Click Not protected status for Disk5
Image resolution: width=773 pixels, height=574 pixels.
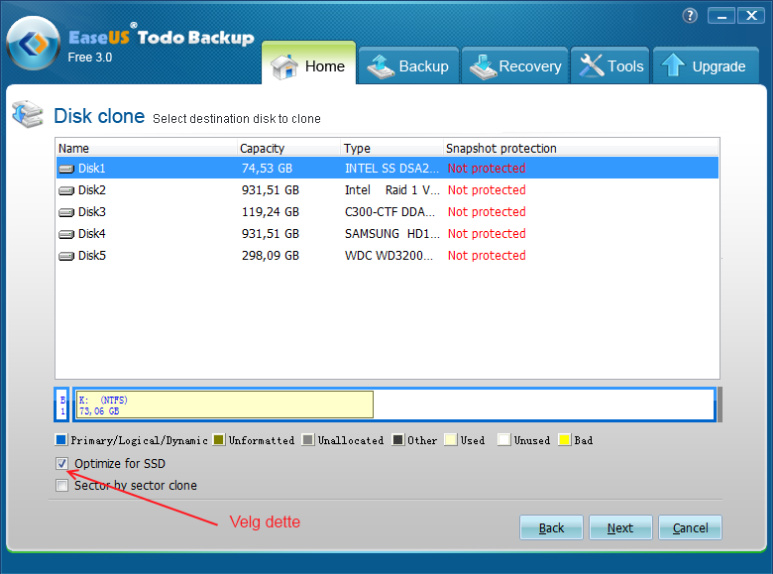click(x=487, y=255)
